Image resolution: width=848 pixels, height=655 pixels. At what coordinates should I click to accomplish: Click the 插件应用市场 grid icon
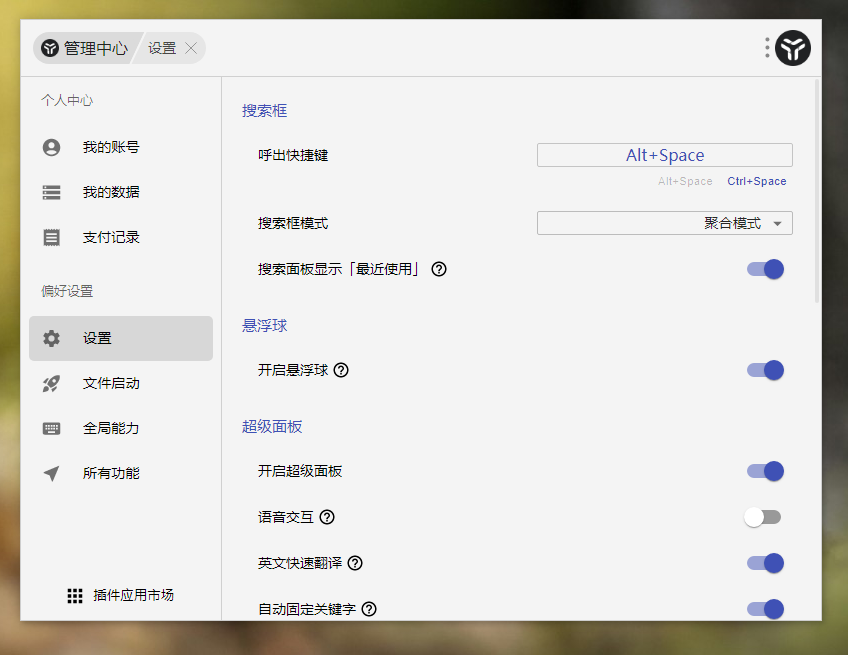pyautogui.click(x=75, y=596)
